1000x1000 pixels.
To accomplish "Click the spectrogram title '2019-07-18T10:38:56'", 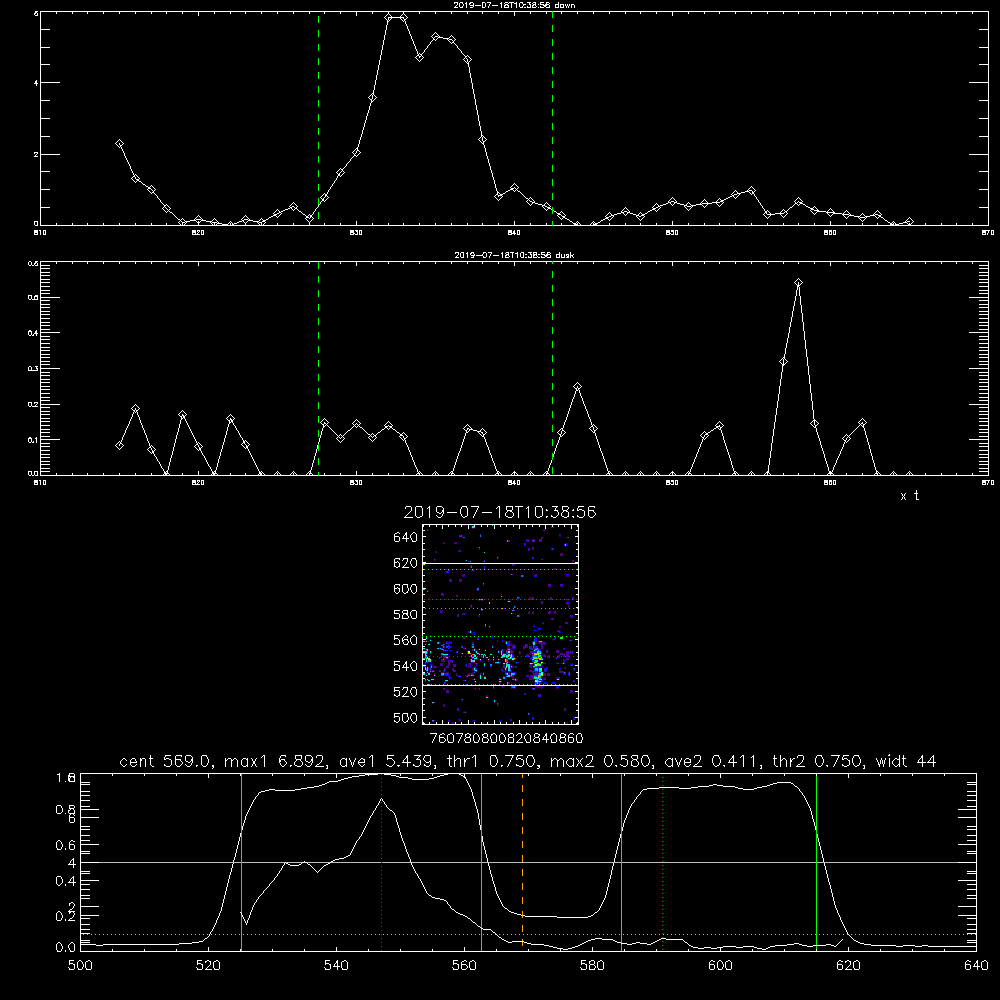I will [x=500, y=513].
